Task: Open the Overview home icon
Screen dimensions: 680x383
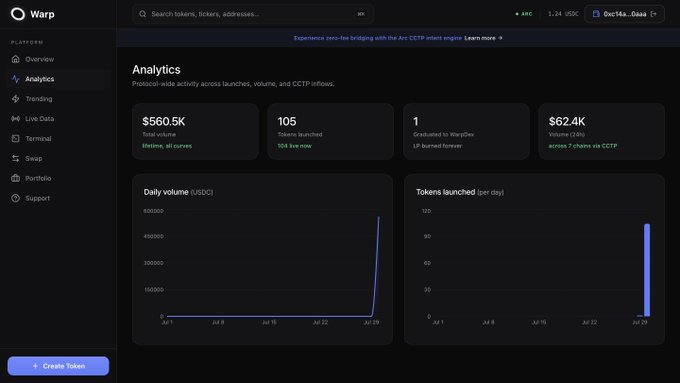Action: (x=16, y=59)
